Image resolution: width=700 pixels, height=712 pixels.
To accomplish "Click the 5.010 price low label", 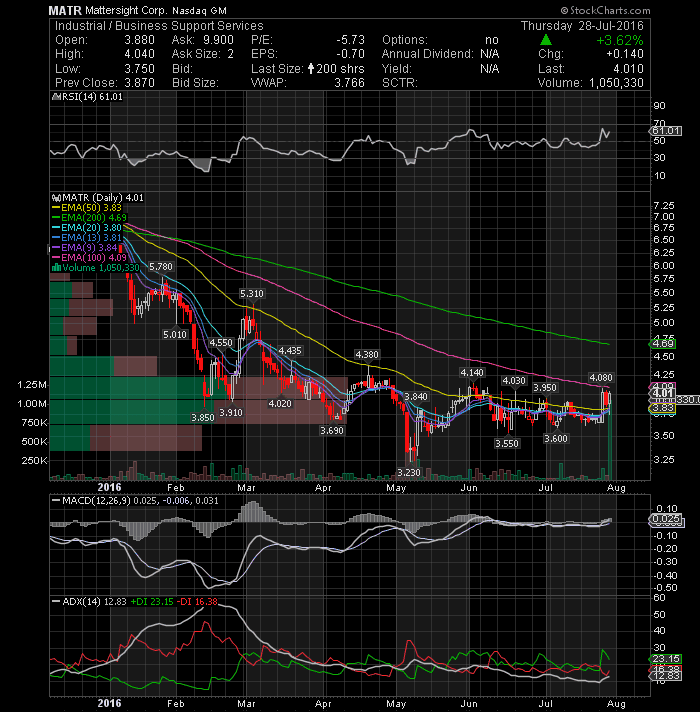I will pyautogui.click(x=175, y=335).
